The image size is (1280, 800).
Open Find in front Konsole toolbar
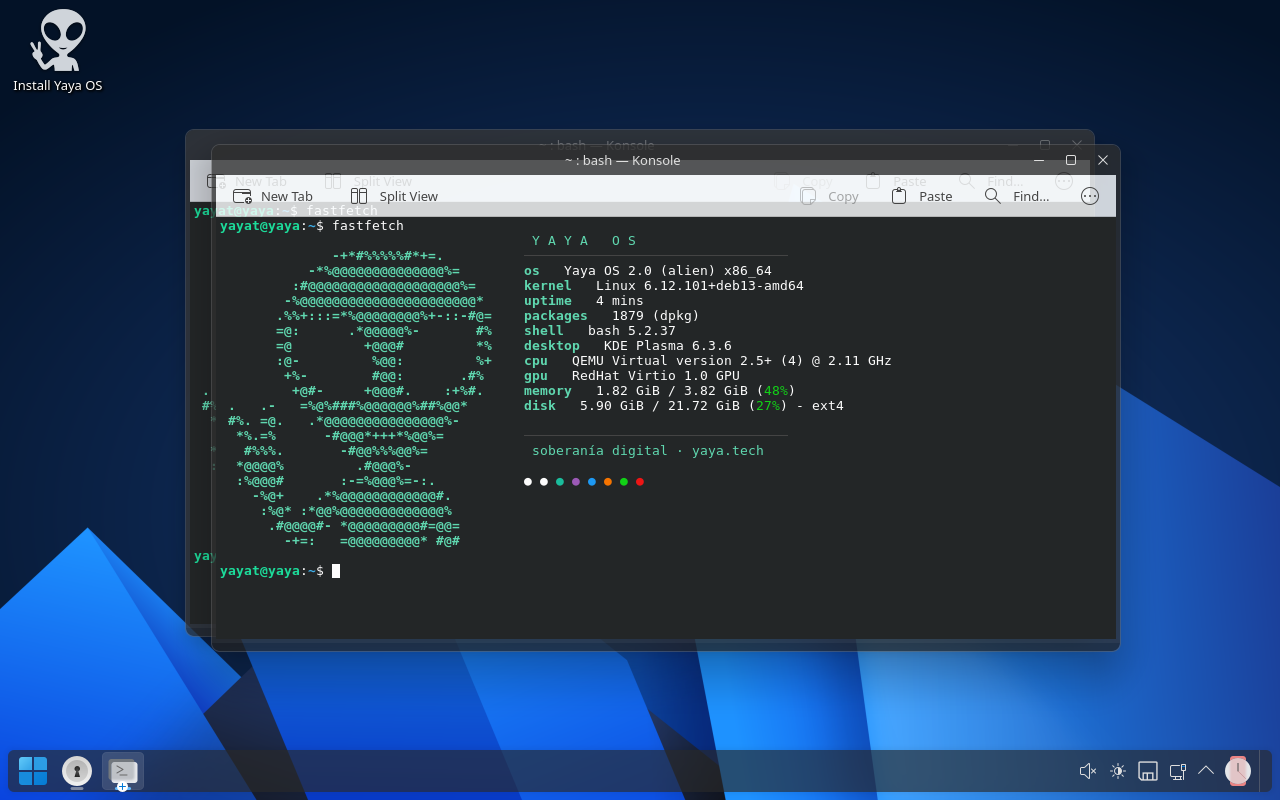[x=1017, y=196]
